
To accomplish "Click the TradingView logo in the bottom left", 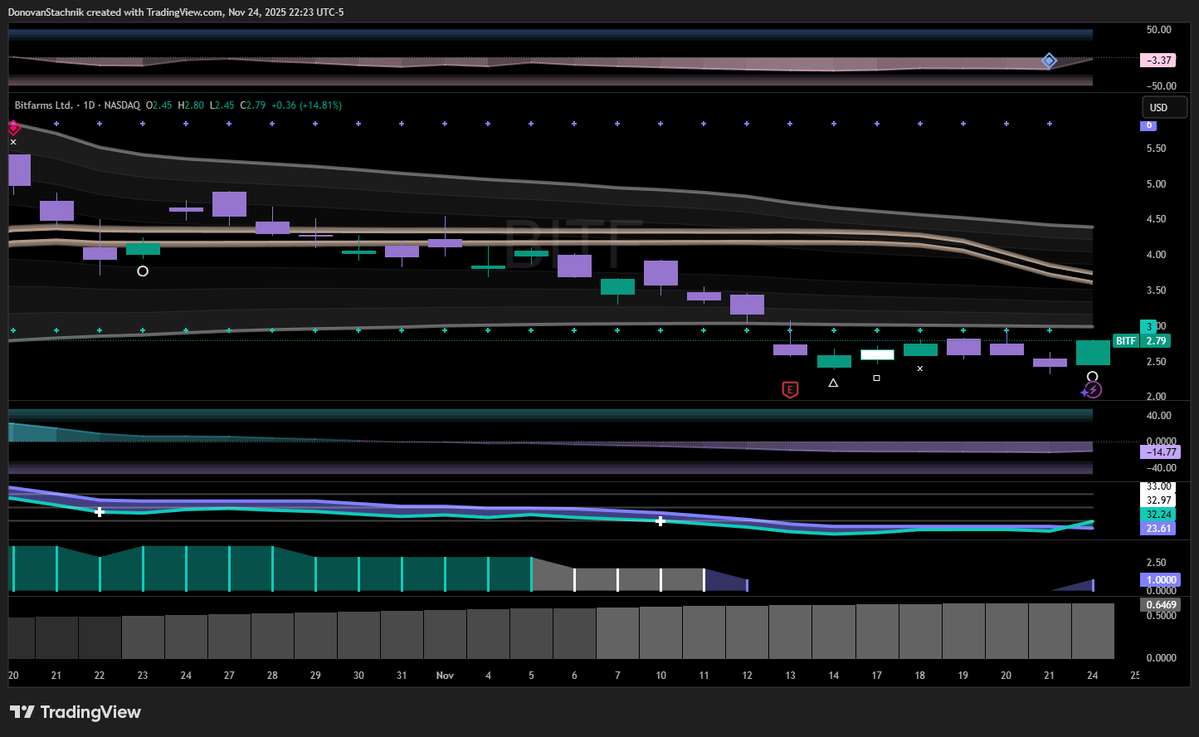I will coord(24,712).
